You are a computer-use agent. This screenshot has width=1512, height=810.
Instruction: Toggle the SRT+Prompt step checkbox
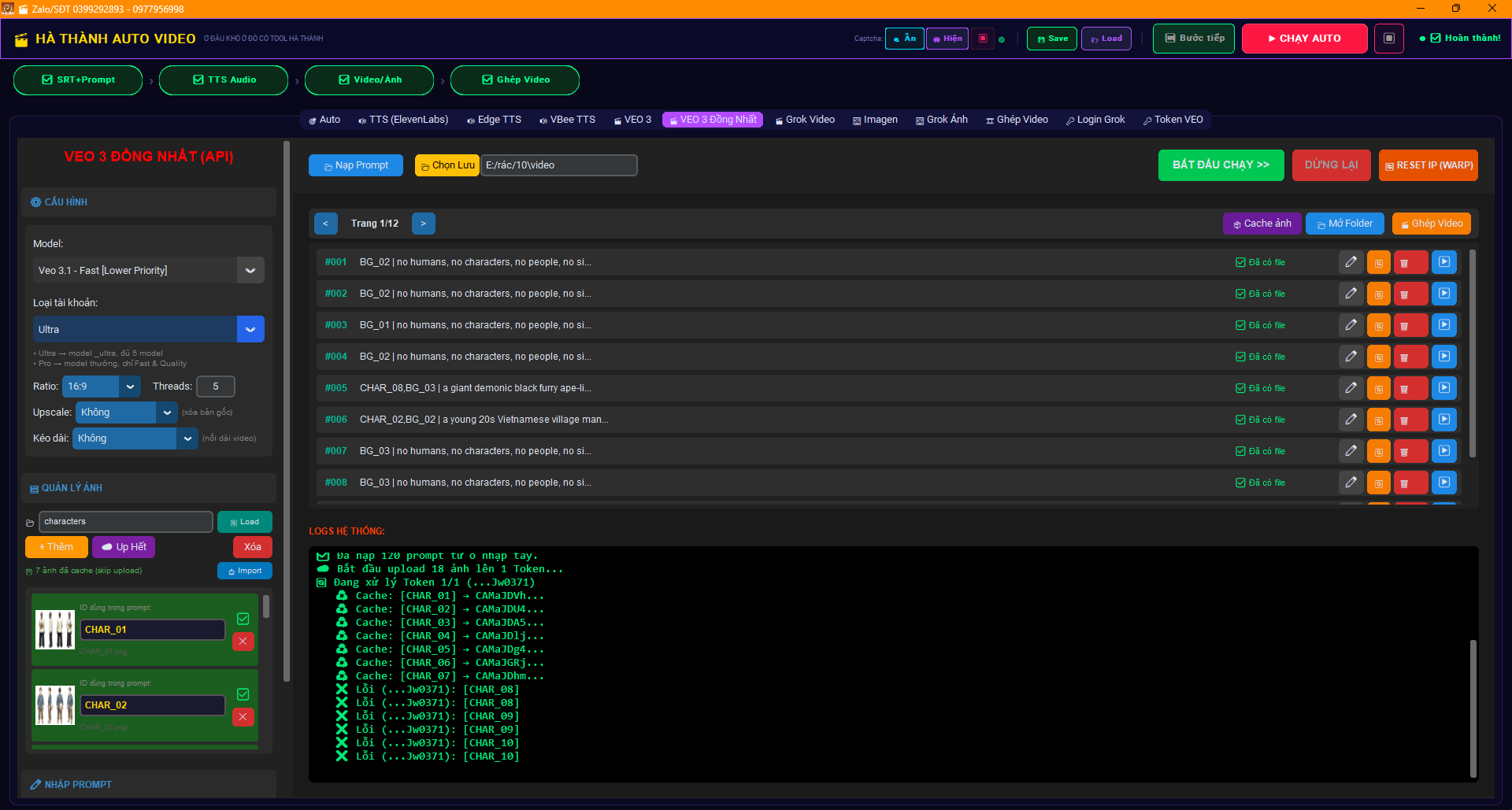[47, 80]
